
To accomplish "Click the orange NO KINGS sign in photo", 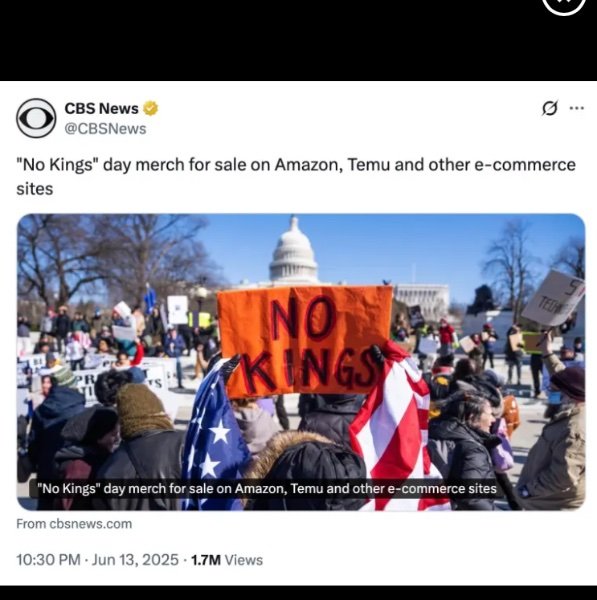I will click(305, 342).
